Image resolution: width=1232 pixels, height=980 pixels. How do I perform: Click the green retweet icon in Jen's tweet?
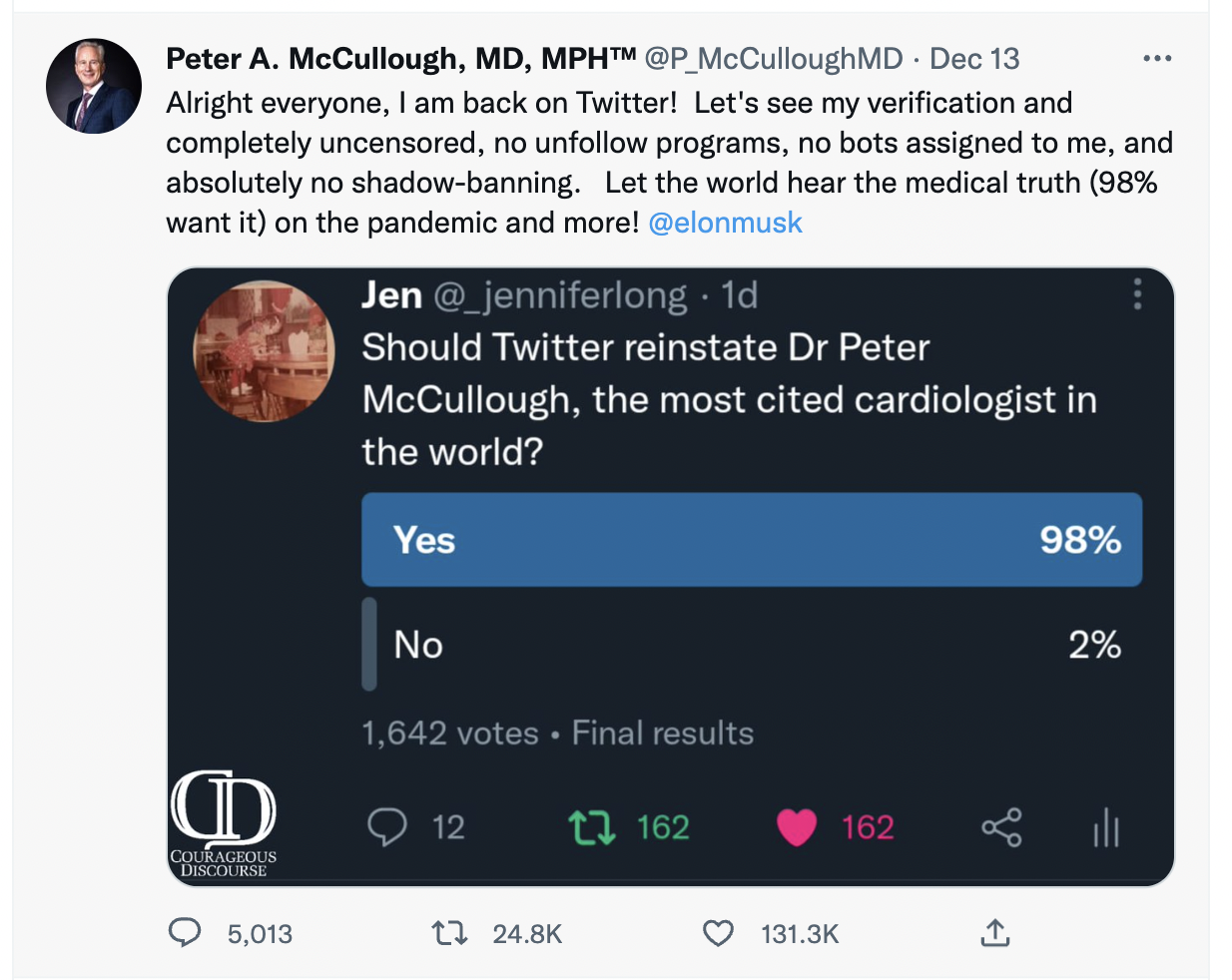point(592,827)
